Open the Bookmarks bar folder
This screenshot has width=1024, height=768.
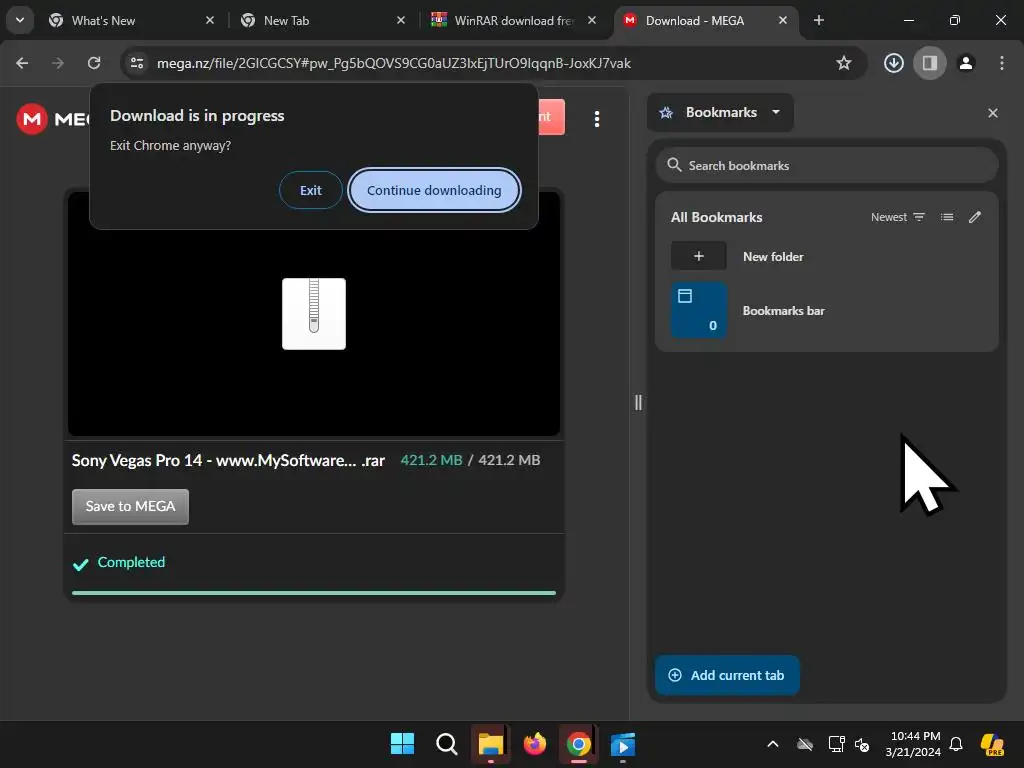827,311
